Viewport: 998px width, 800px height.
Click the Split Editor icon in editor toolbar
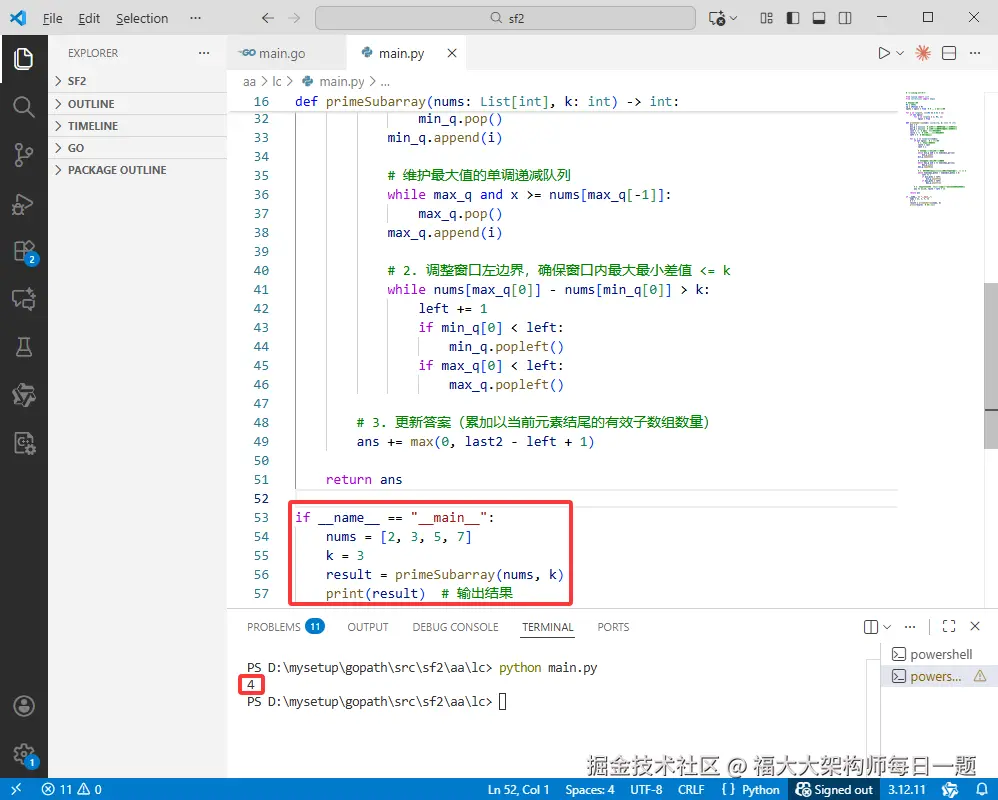pos(949,53)
